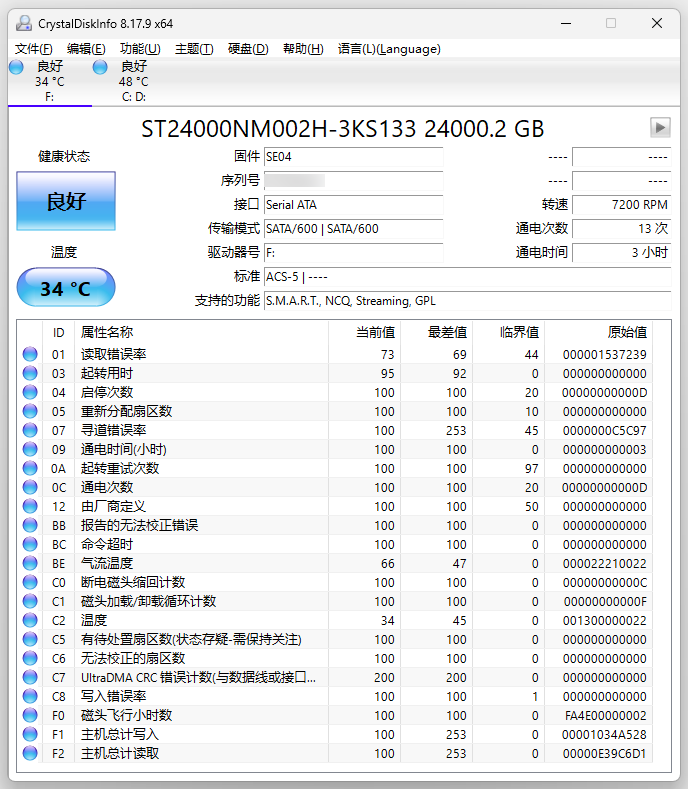Click the status orb for BC 命令超时

[x=30, y=544]
